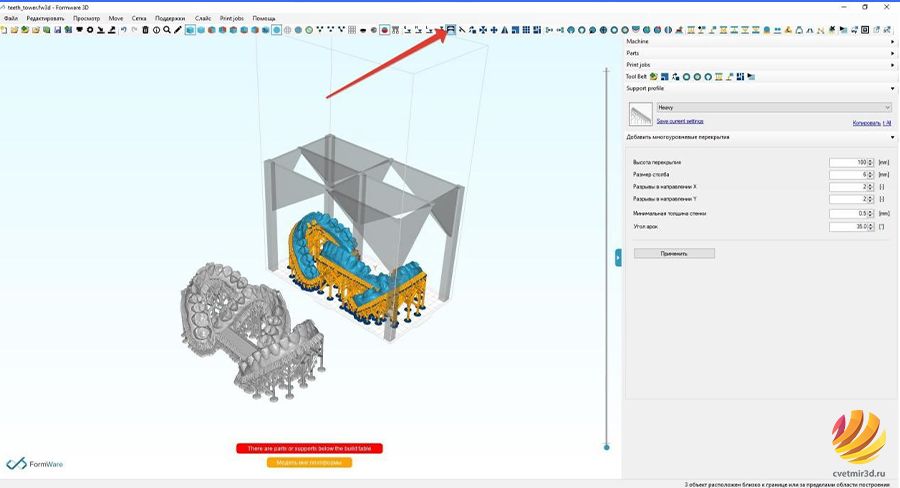The width and height of the screenshot is (900, 488).
Task: Toggle the highlighted first blue cube view button
Action: point(190,30)
